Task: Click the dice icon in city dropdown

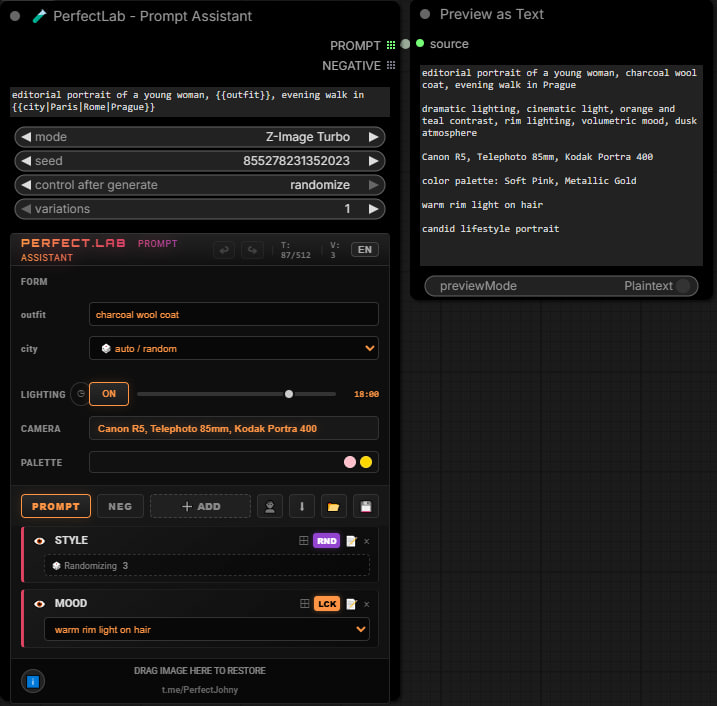Action: point(106,348)
